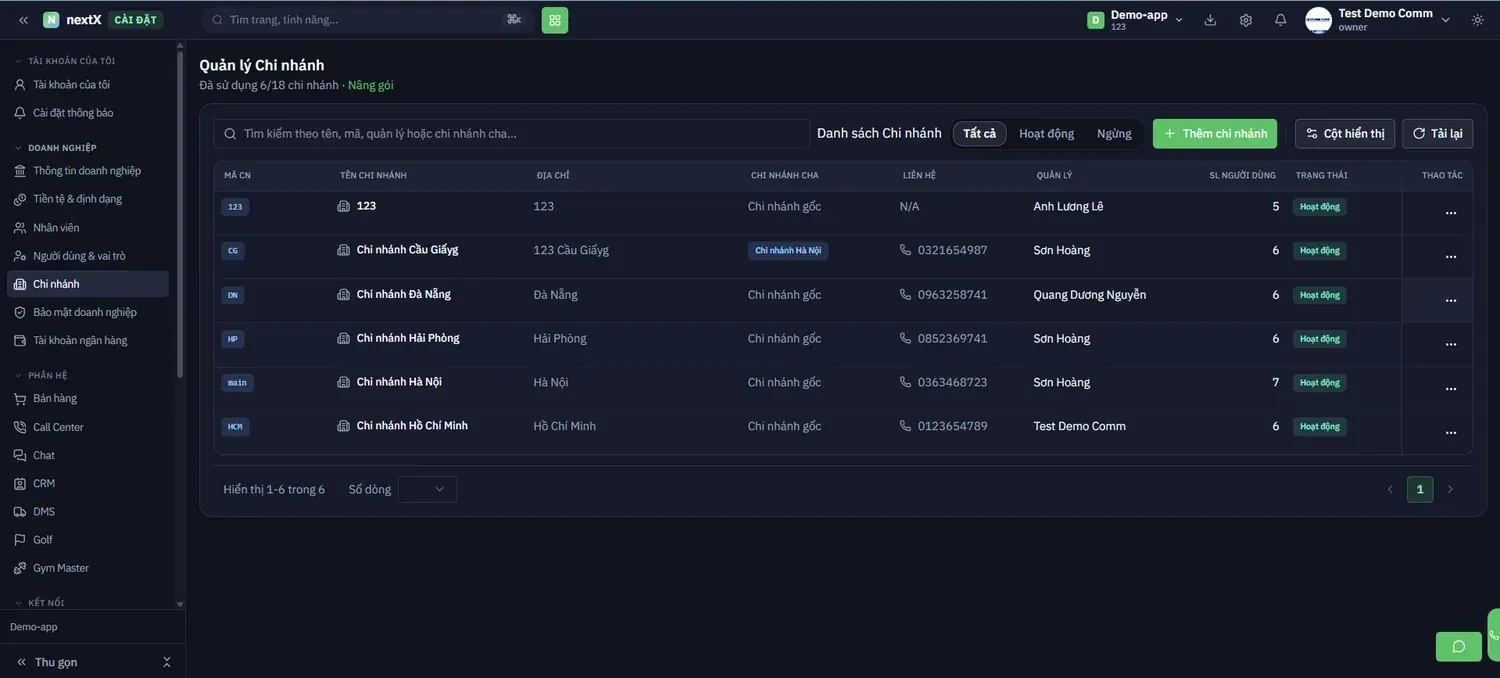Collapse sidebar with top-left double chevron
The image size is (1500, 678).
tap(23, 20)
